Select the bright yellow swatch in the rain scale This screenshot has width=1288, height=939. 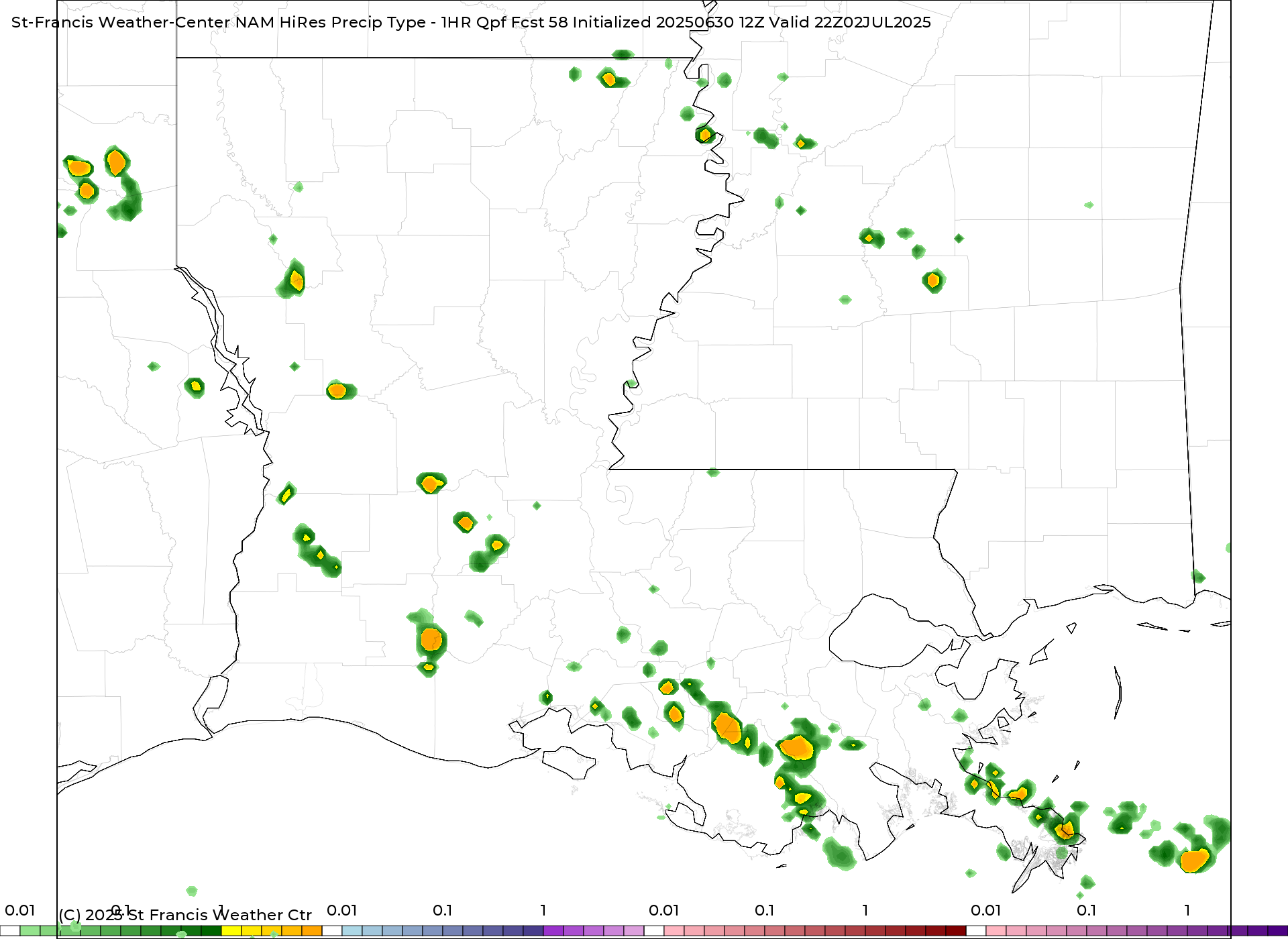231,931
